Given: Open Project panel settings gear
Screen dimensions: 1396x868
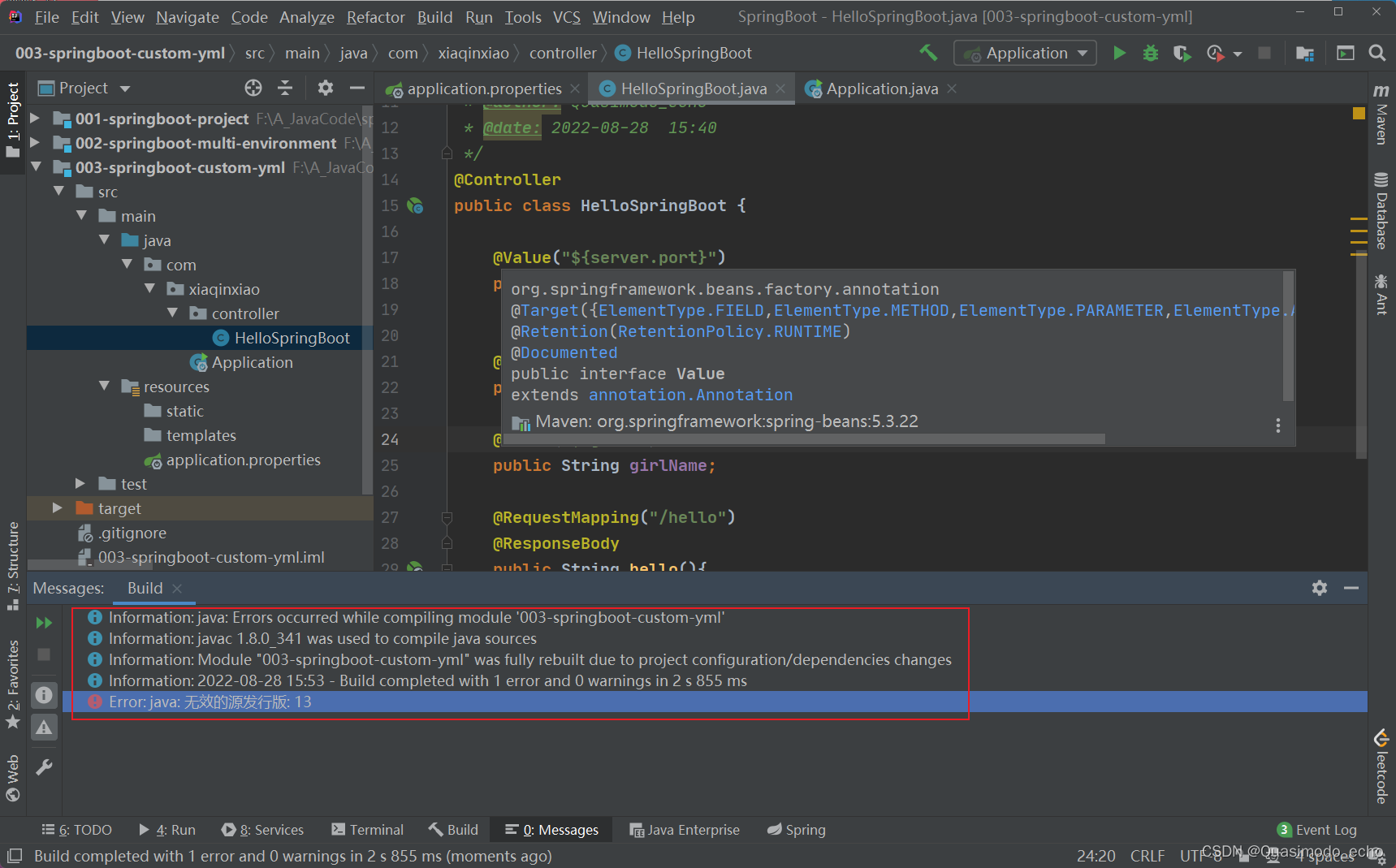Looking at the screenshot, I should point(325,88).
